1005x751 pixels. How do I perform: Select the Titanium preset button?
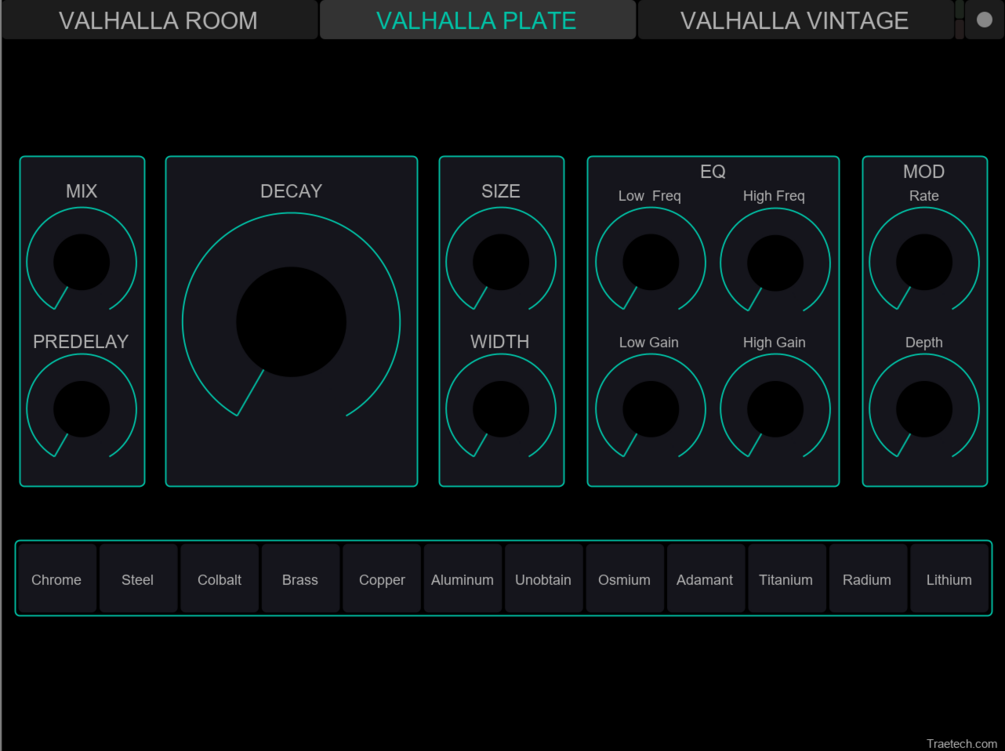[x=786, y=579]
